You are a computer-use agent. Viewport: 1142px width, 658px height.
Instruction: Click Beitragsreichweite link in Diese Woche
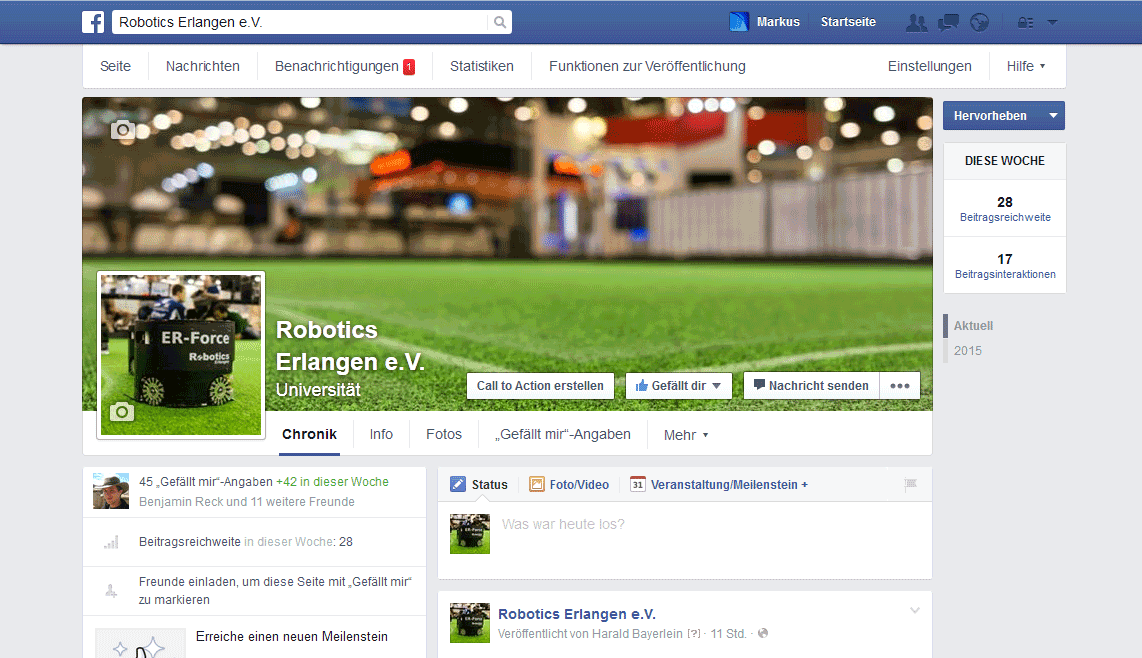1005,217
